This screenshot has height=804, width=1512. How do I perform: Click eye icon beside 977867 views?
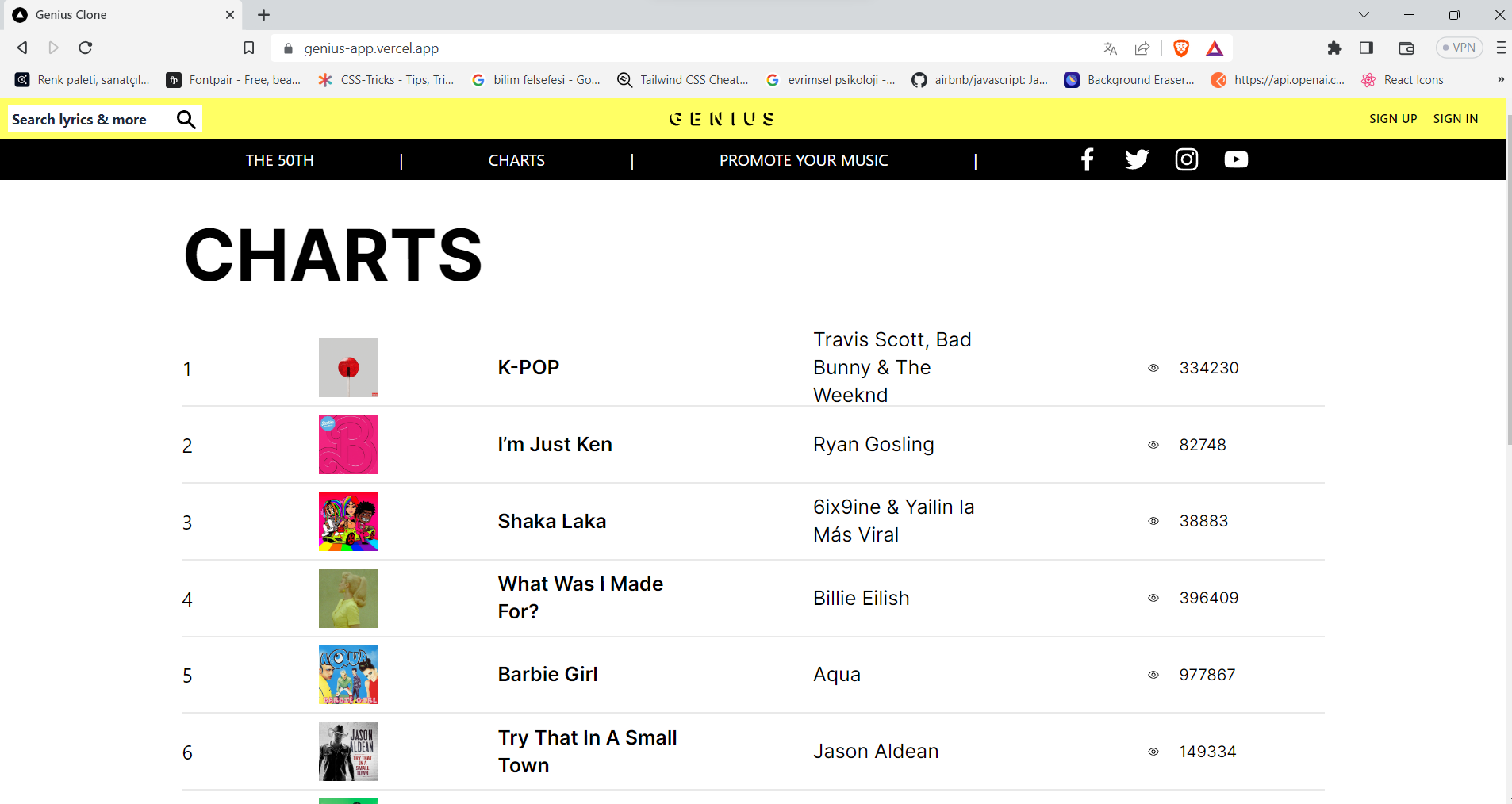[x=1153, y=675]
